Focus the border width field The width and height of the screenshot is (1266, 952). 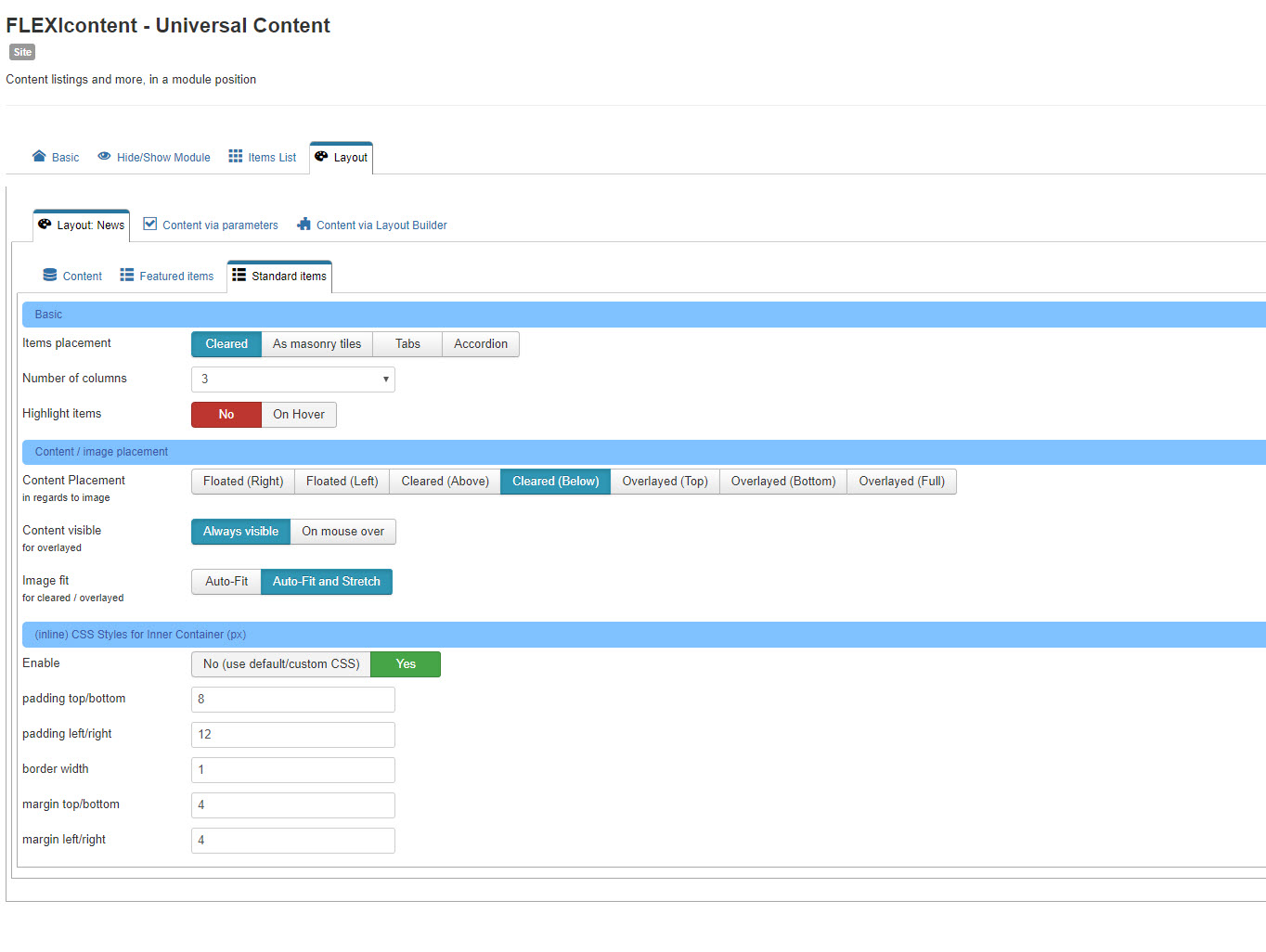[x=293, y=770]
